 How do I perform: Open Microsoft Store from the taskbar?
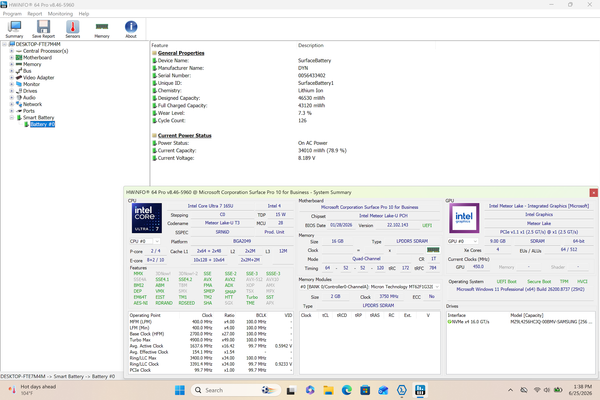click(x=365, y=390)
